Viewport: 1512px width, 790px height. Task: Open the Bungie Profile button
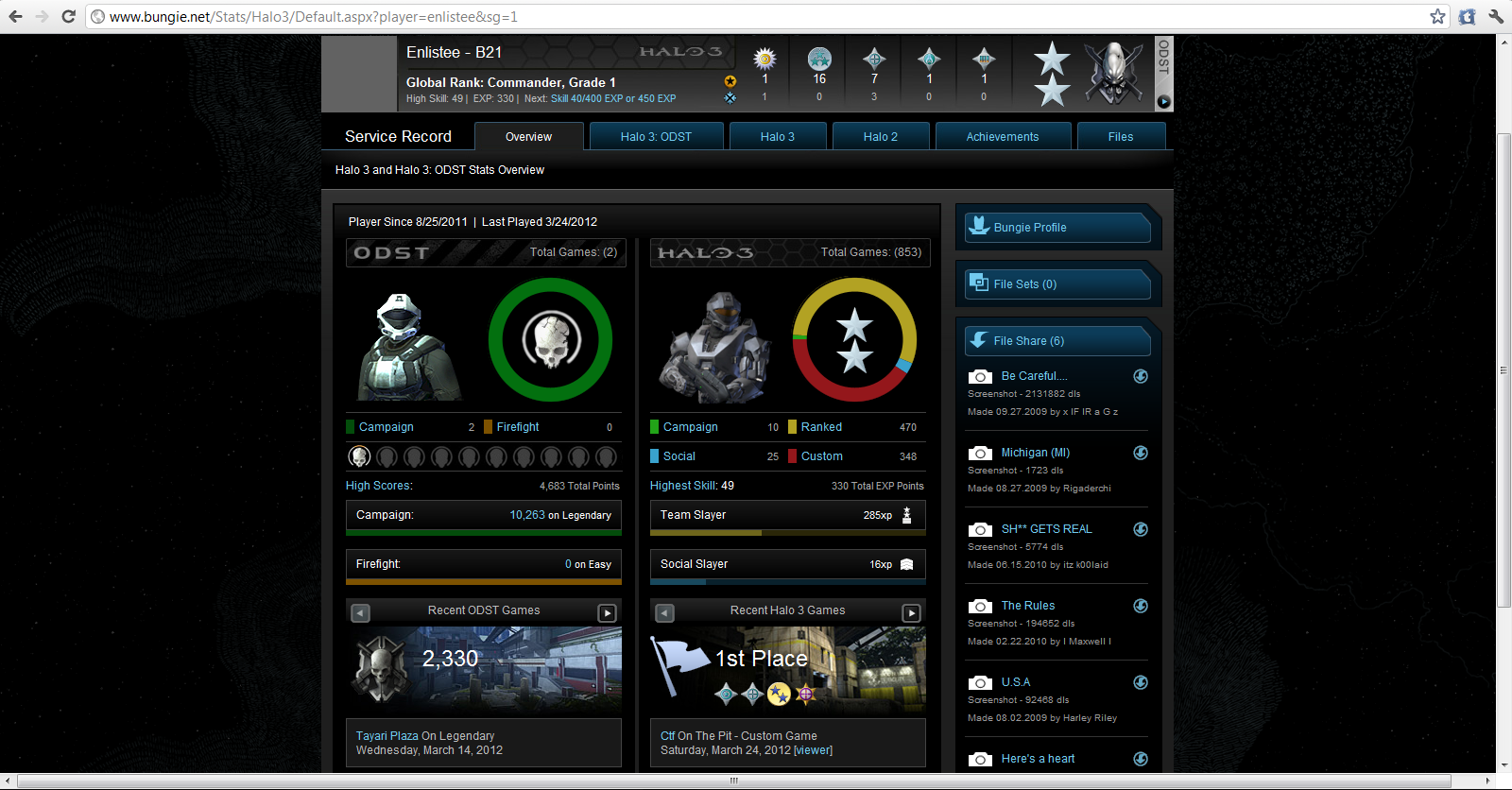(1057, 228)
